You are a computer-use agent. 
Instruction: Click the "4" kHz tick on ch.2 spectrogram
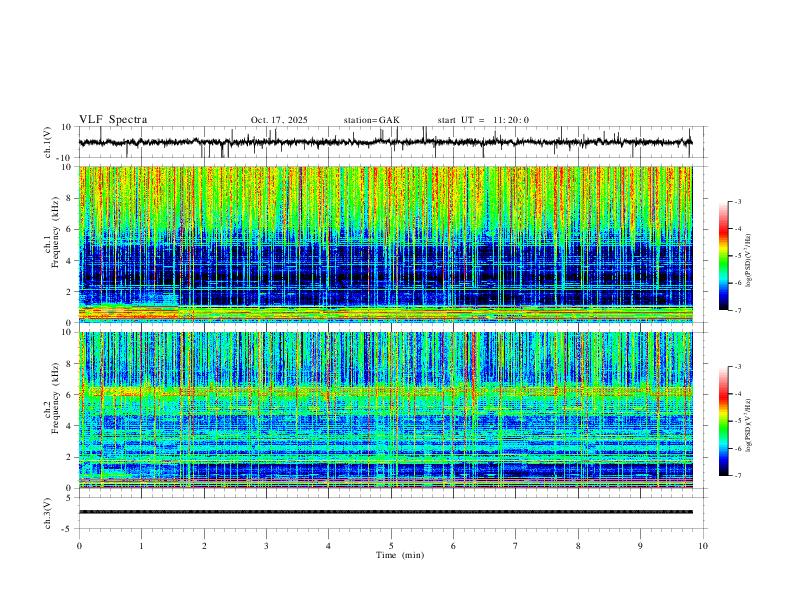pyautogui.click(x=70, y=426)
